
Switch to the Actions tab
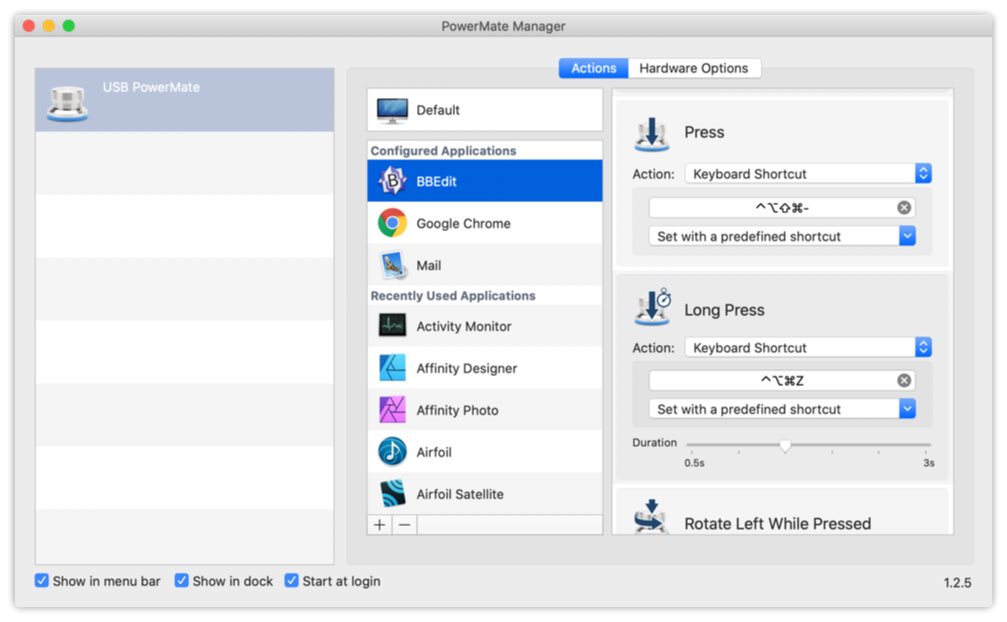[593, 68]
